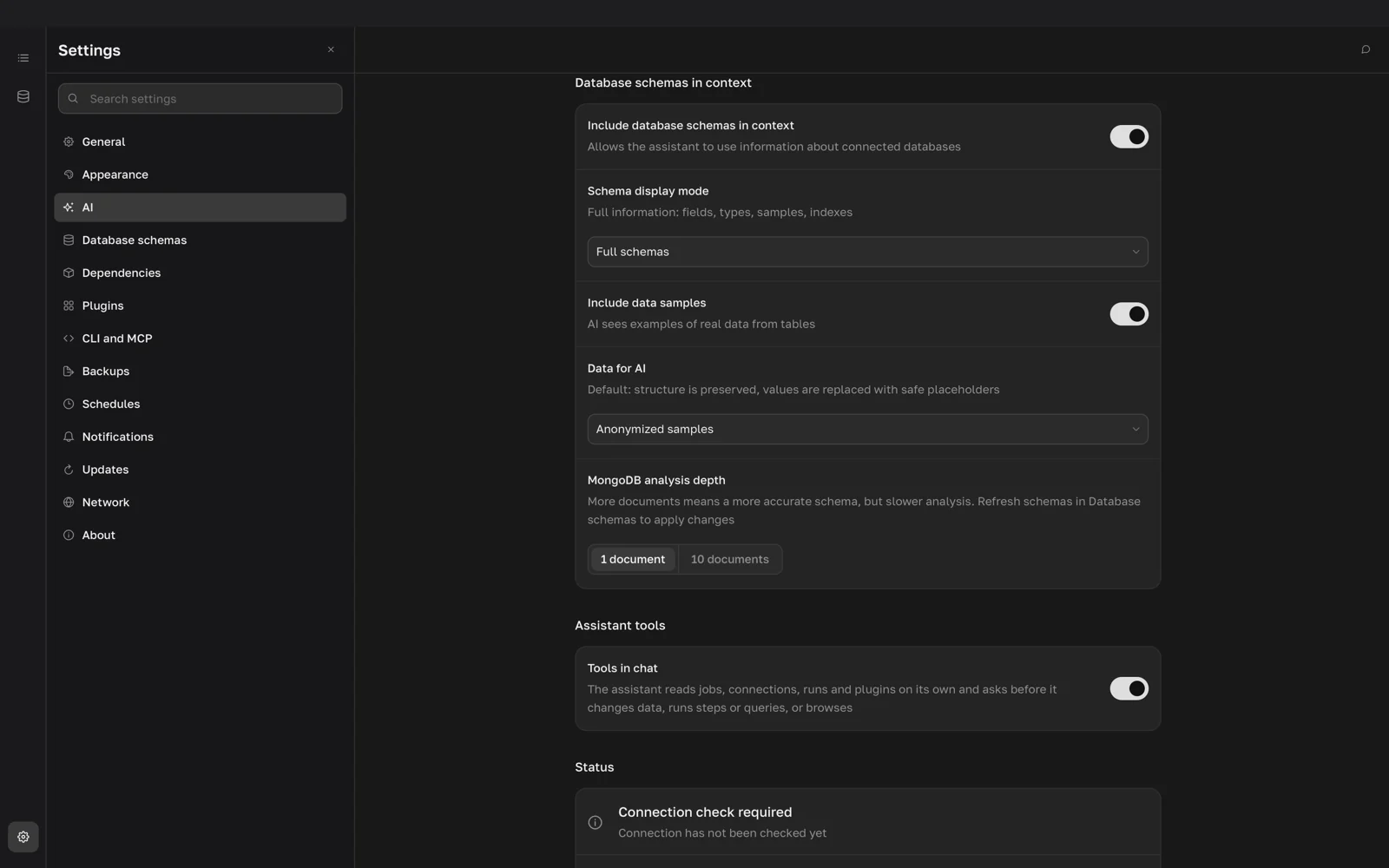The width and height of the screenshot is (1389, 868).
Task: Close the Settings panel with X
Action: pos(331,49)
